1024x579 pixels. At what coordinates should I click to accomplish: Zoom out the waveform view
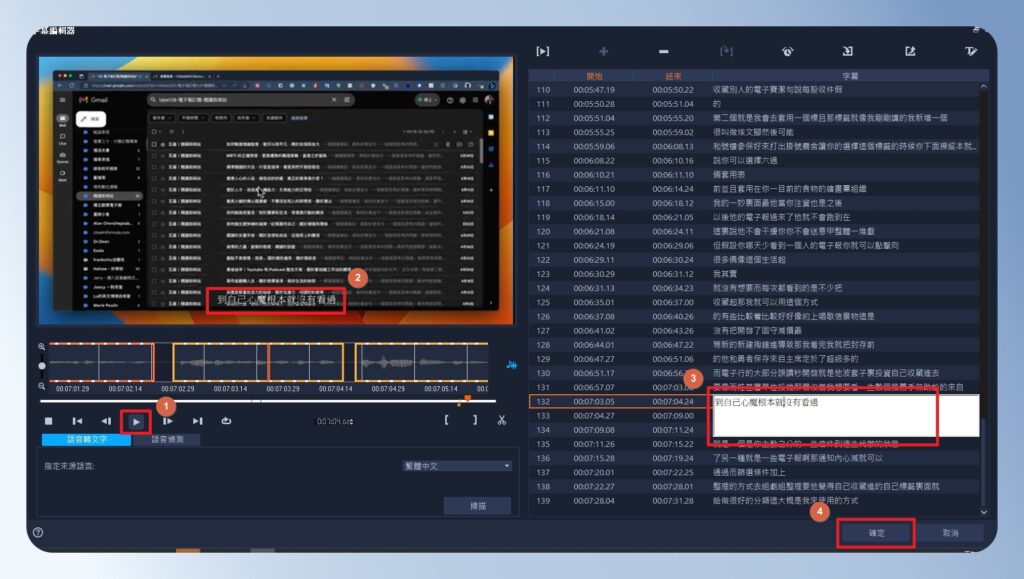[x=42, y=386]
